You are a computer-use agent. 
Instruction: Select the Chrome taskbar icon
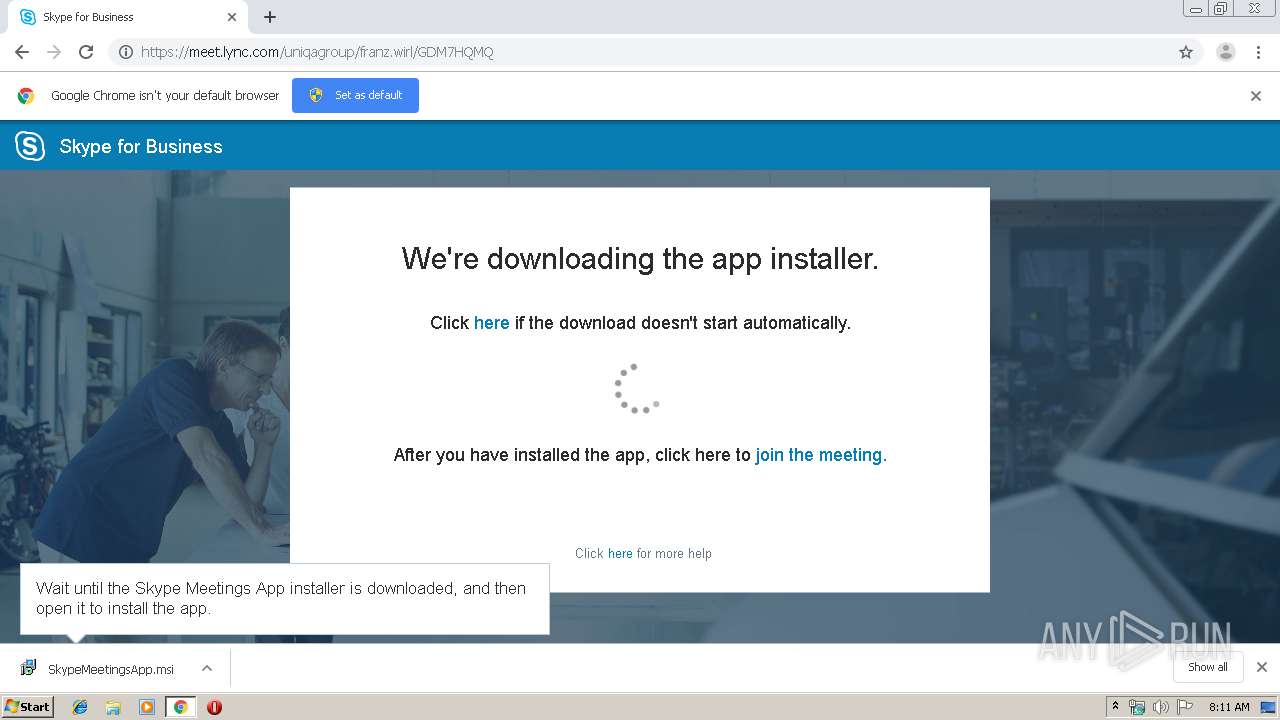(180, 707)
